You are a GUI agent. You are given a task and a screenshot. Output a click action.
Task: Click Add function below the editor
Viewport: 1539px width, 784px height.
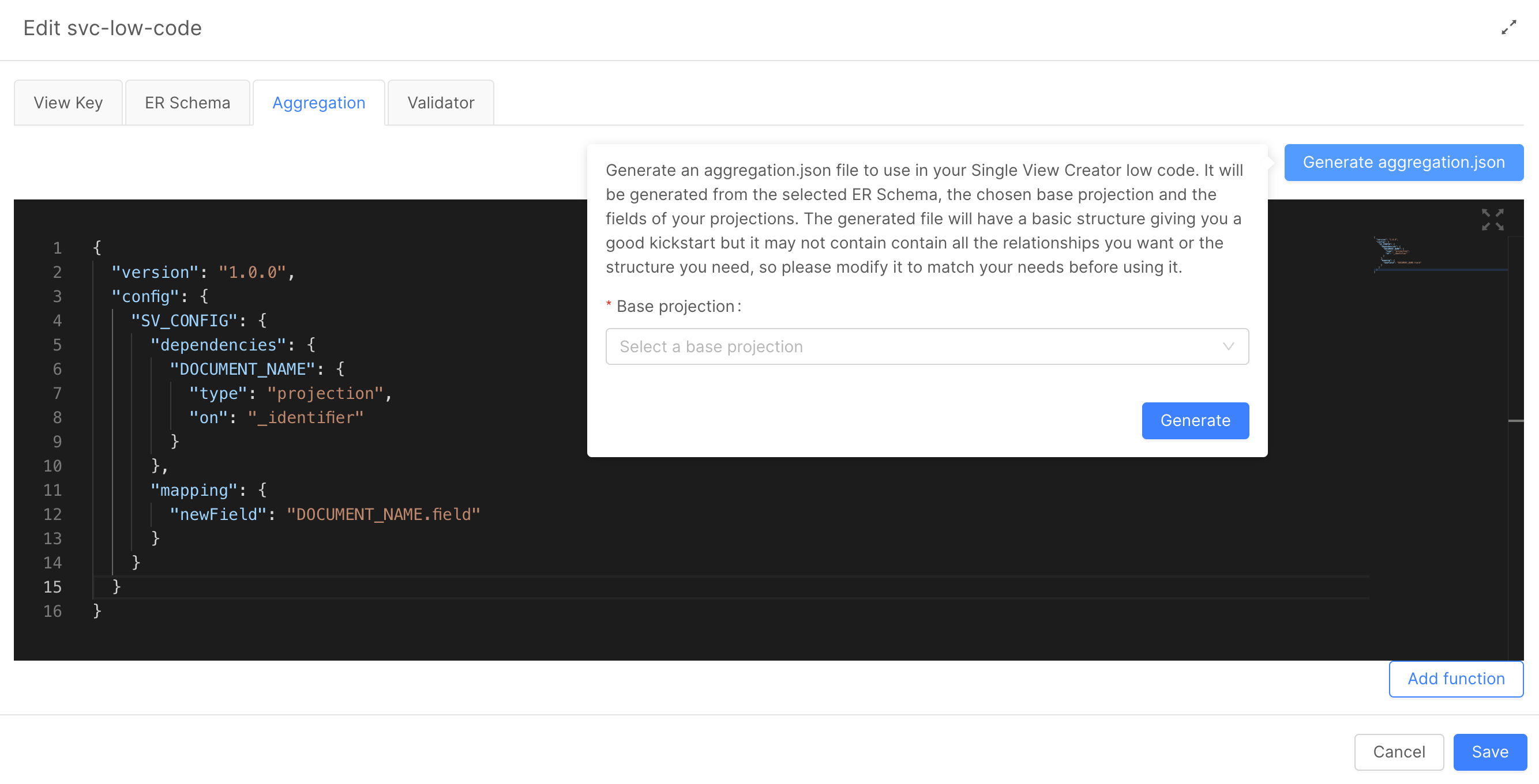point(1456,679)
